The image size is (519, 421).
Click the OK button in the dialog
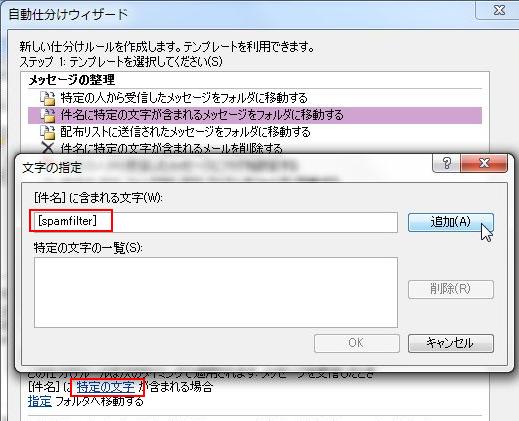click(357, 343)
